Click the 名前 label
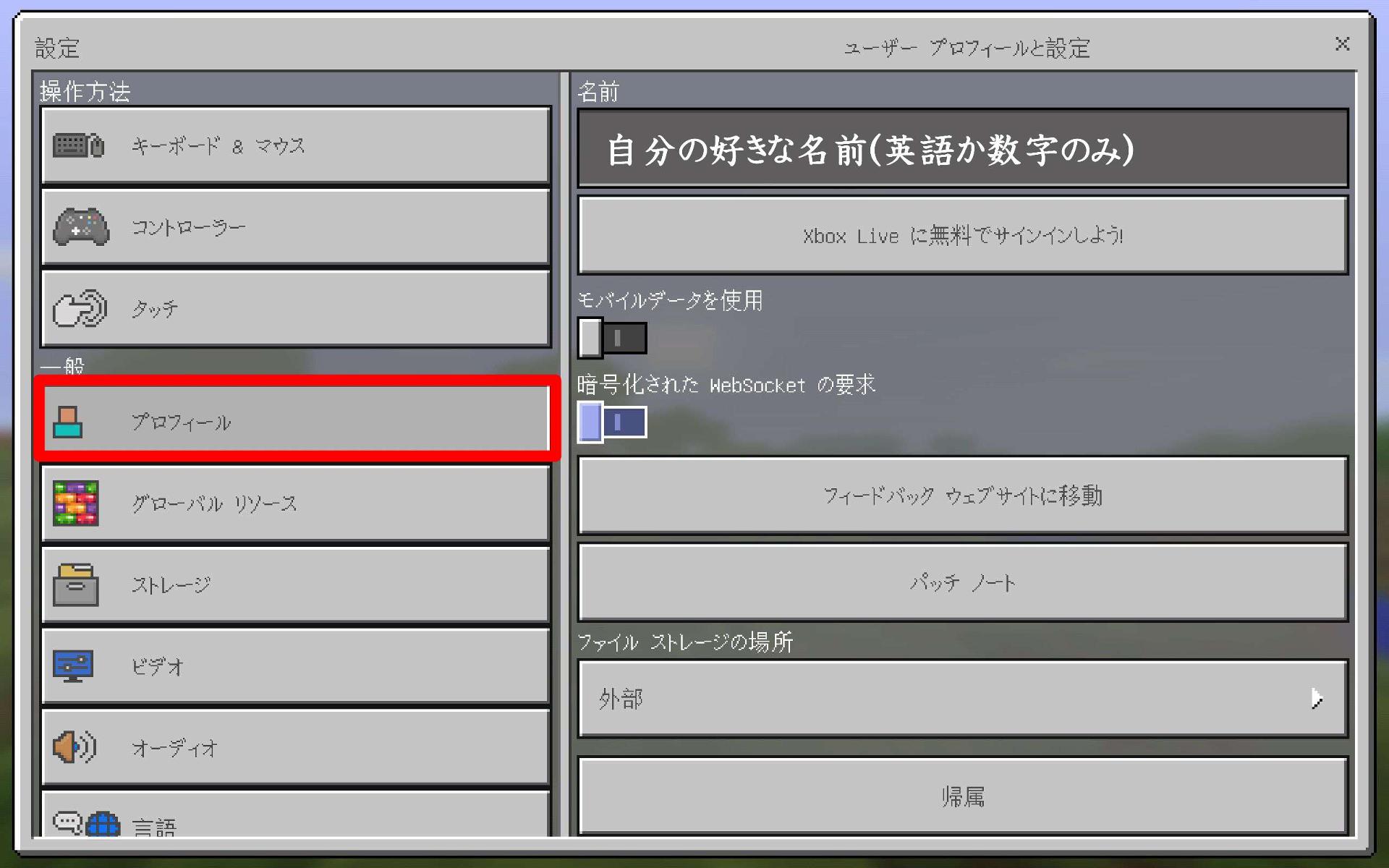Image resolution: width=1389 pixels, height=868 pixels. 598,91
